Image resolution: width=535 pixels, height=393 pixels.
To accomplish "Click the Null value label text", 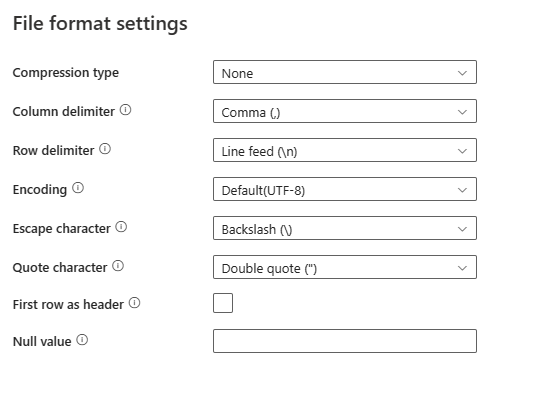I will [42, 341].
